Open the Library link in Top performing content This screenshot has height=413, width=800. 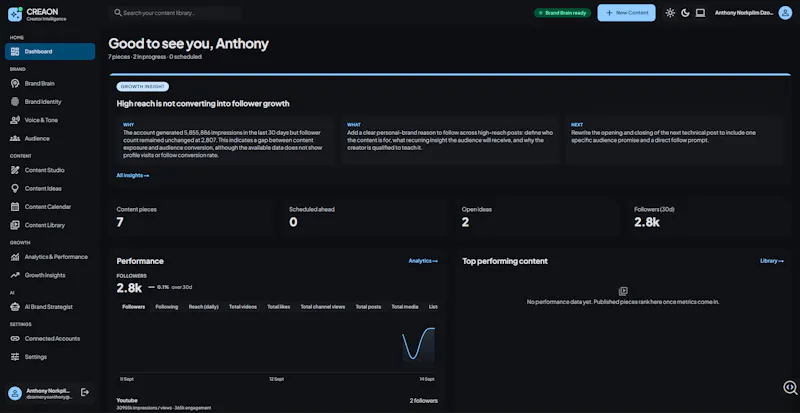point(772,261)
